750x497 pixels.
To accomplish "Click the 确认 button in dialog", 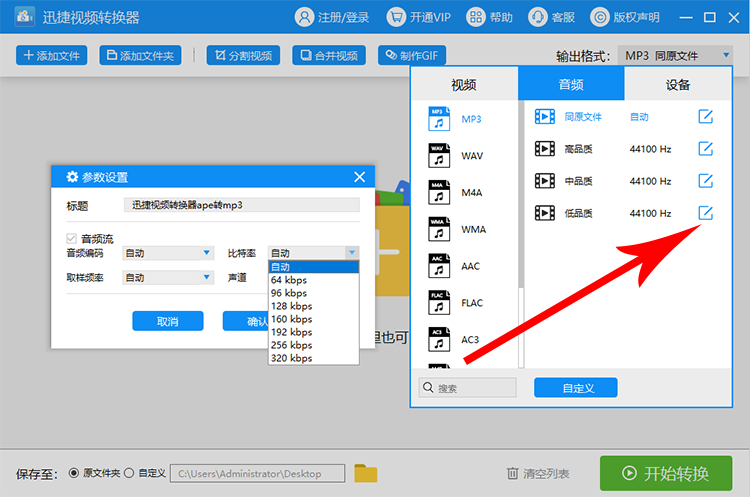I will pos(246,321).
